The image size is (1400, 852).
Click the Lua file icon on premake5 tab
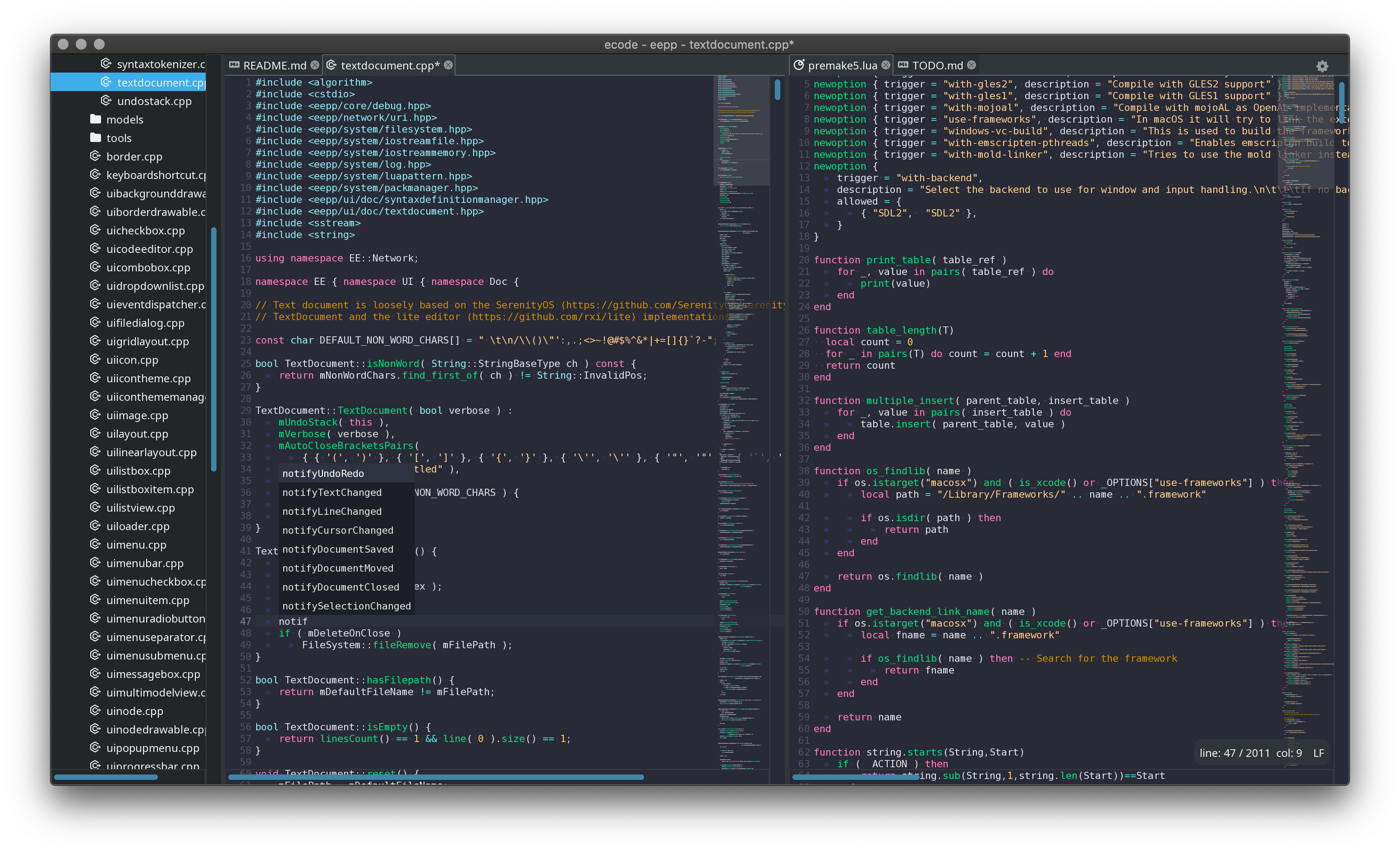pos(799,65)
